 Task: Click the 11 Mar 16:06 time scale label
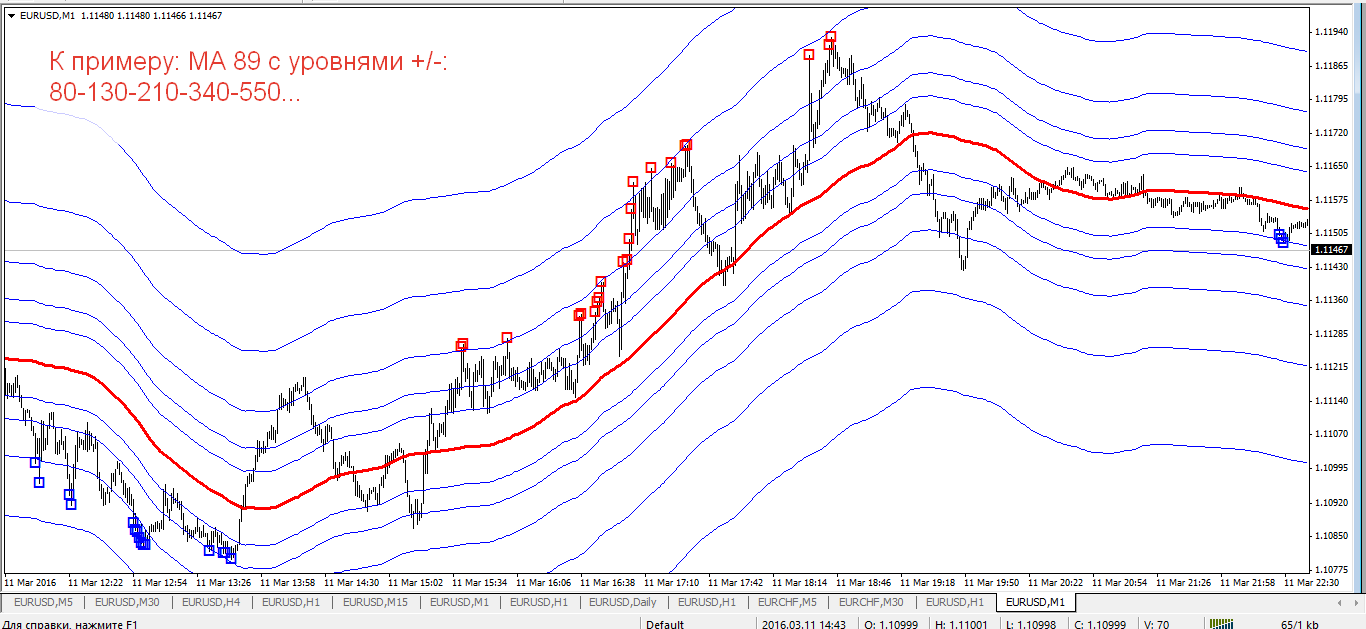(544, 581)
